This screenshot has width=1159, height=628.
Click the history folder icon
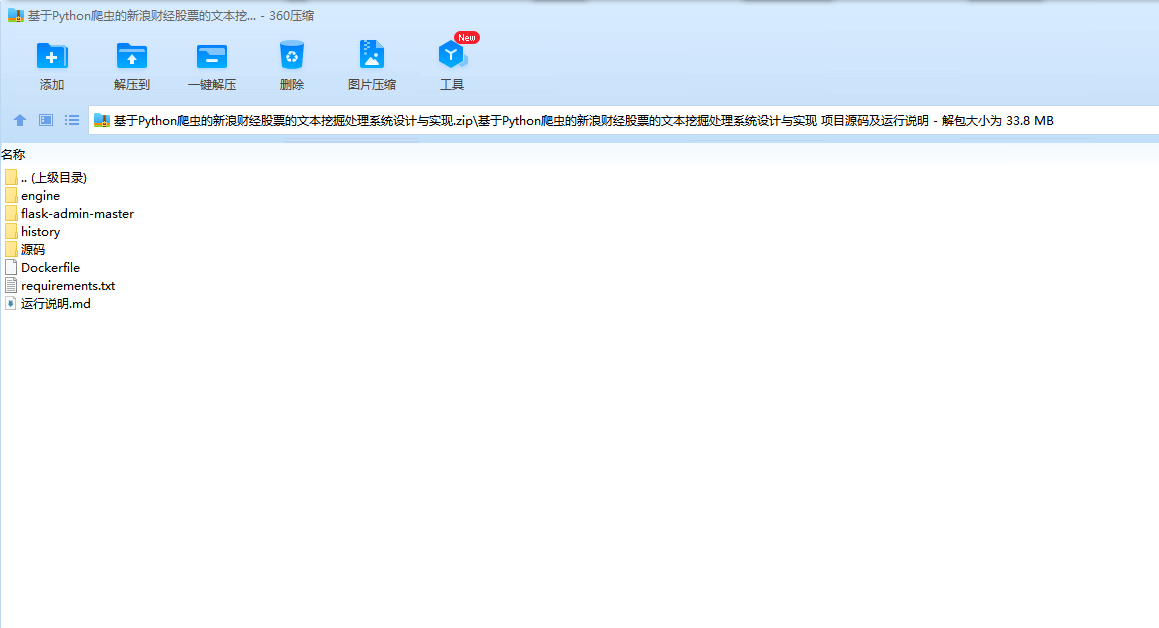11,231
